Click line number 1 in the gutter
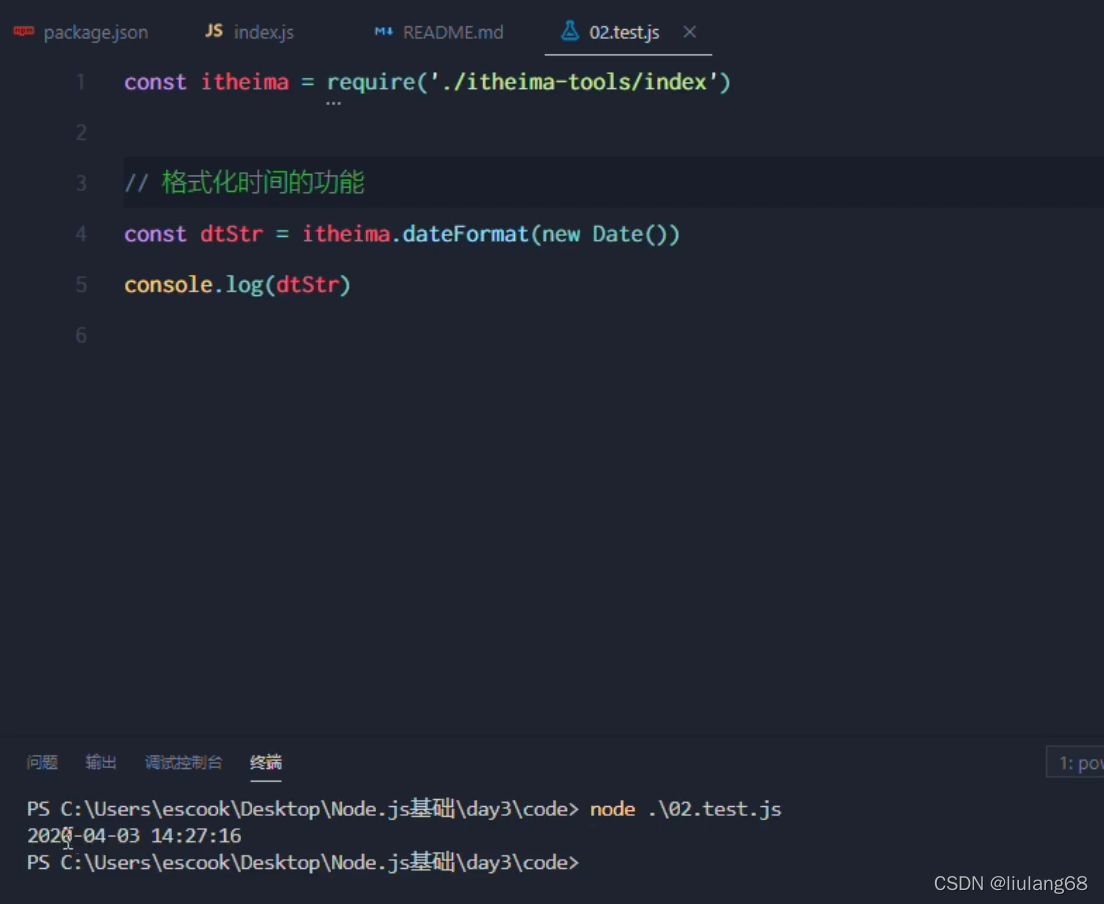This screenshot has height=904, width=1104. 81,82
